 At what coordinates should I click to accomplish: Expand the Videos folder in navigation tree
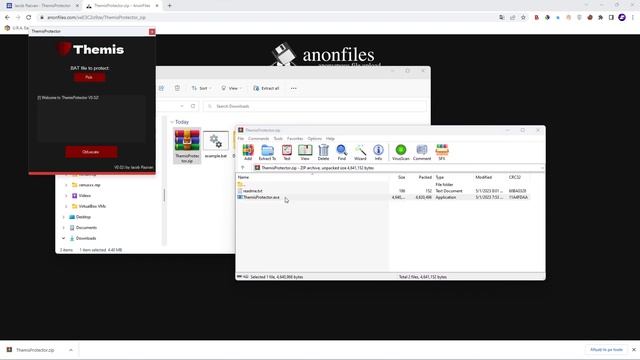point(66,196)
